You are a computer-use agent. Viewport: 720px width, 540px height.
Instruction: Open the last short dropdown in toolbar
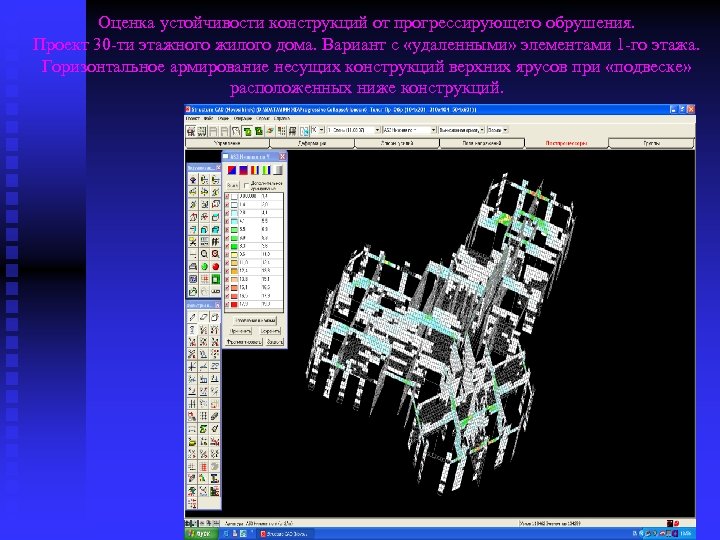click(497, 130)
